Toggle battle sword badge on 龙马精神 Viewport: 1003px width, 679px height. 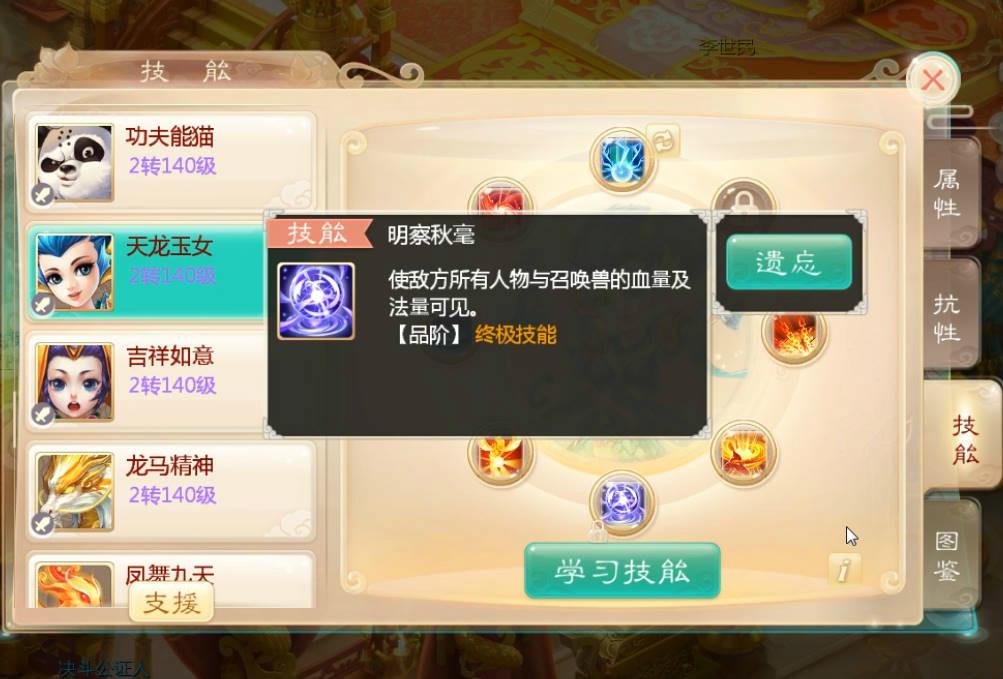(42, 524)
